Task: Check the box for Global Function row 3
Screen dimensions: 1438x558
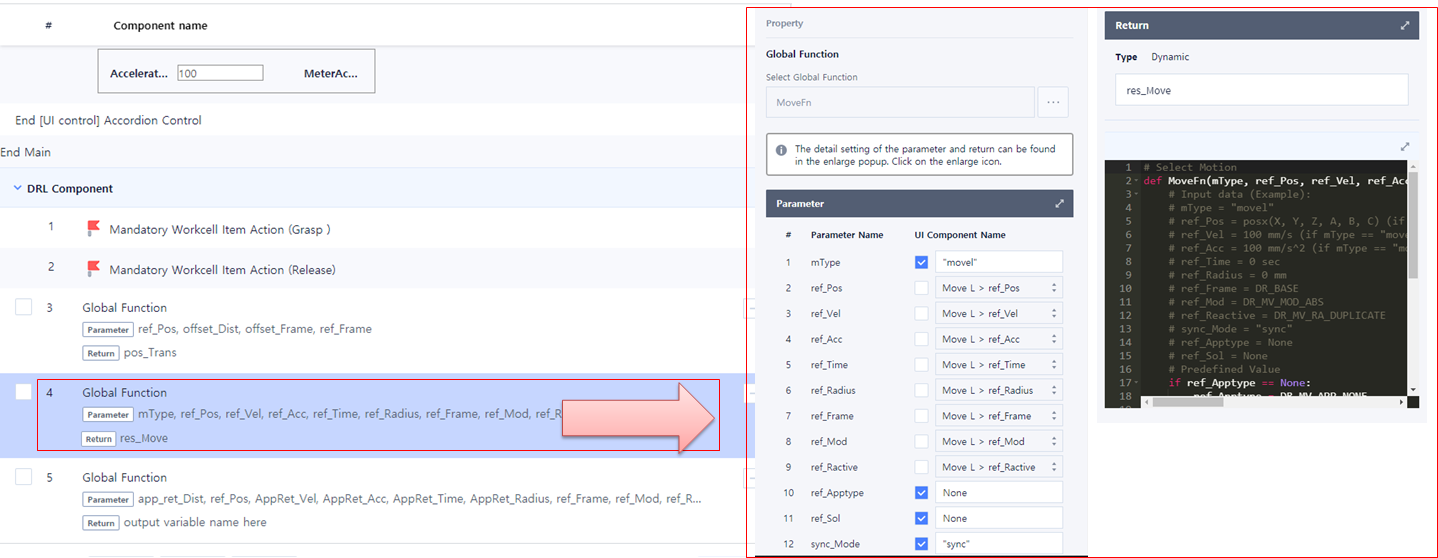Action: 23,308
